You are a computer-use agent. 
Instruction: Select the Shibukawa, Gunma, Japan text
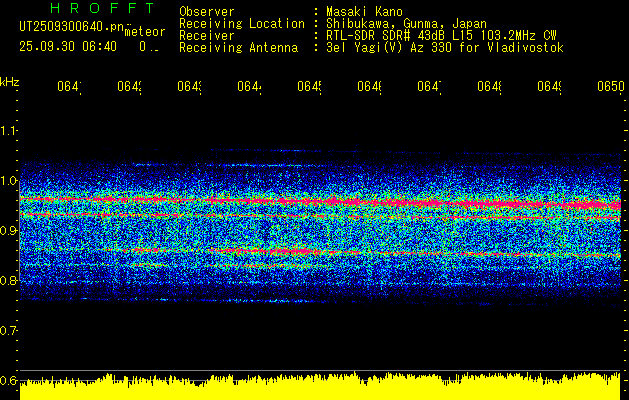click(406, 24)
